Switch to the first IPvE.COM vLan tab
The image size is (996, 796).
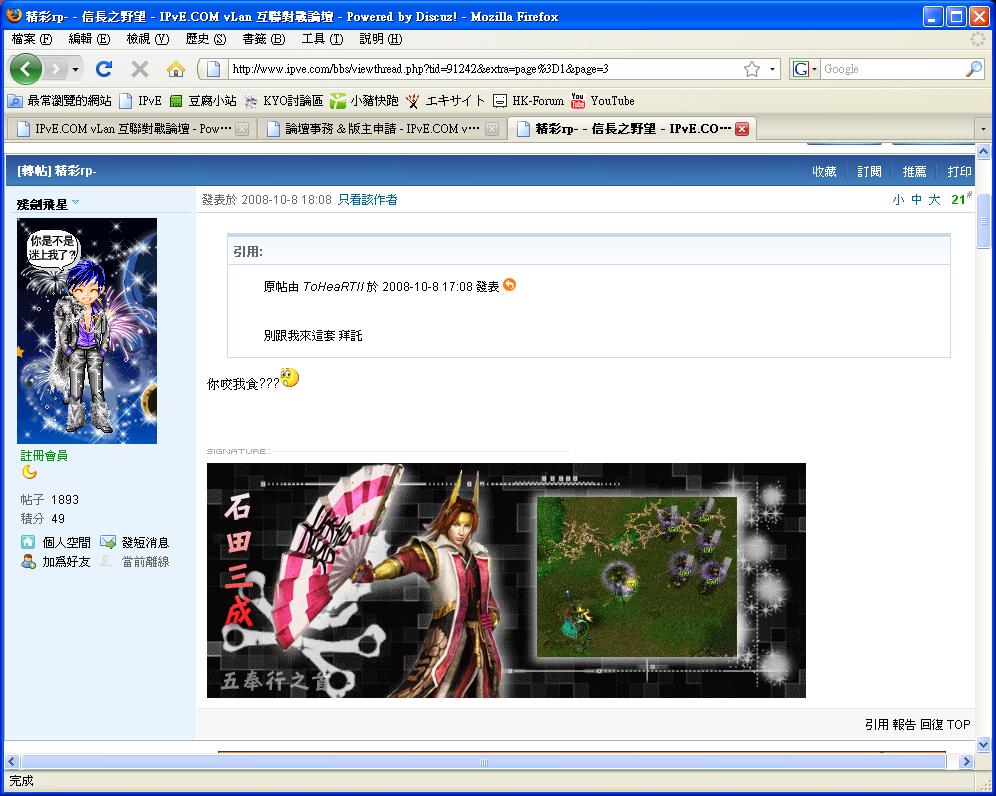point(131,128)
